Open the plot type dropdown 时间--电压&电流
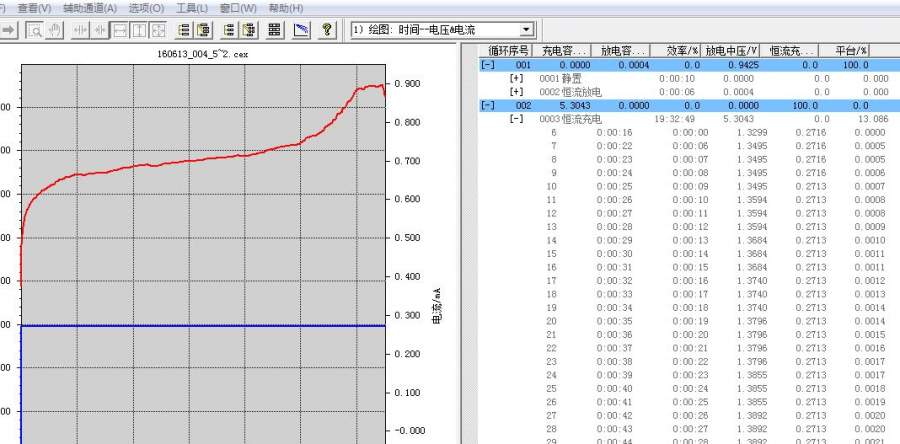The width and height of the screenshot is (900, 444). (x=443, y=30)
